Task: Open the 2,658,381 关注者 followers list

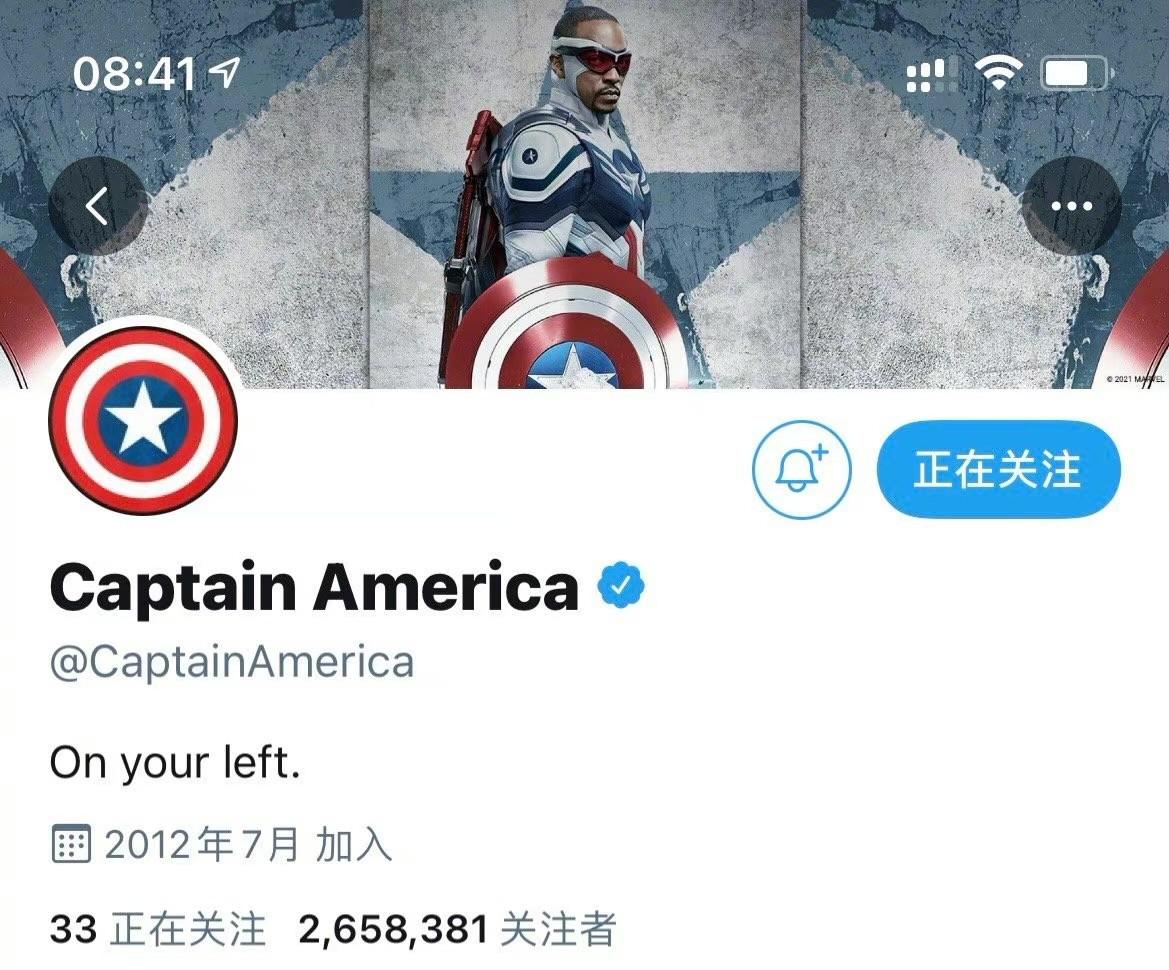Action: click(458, 930)
